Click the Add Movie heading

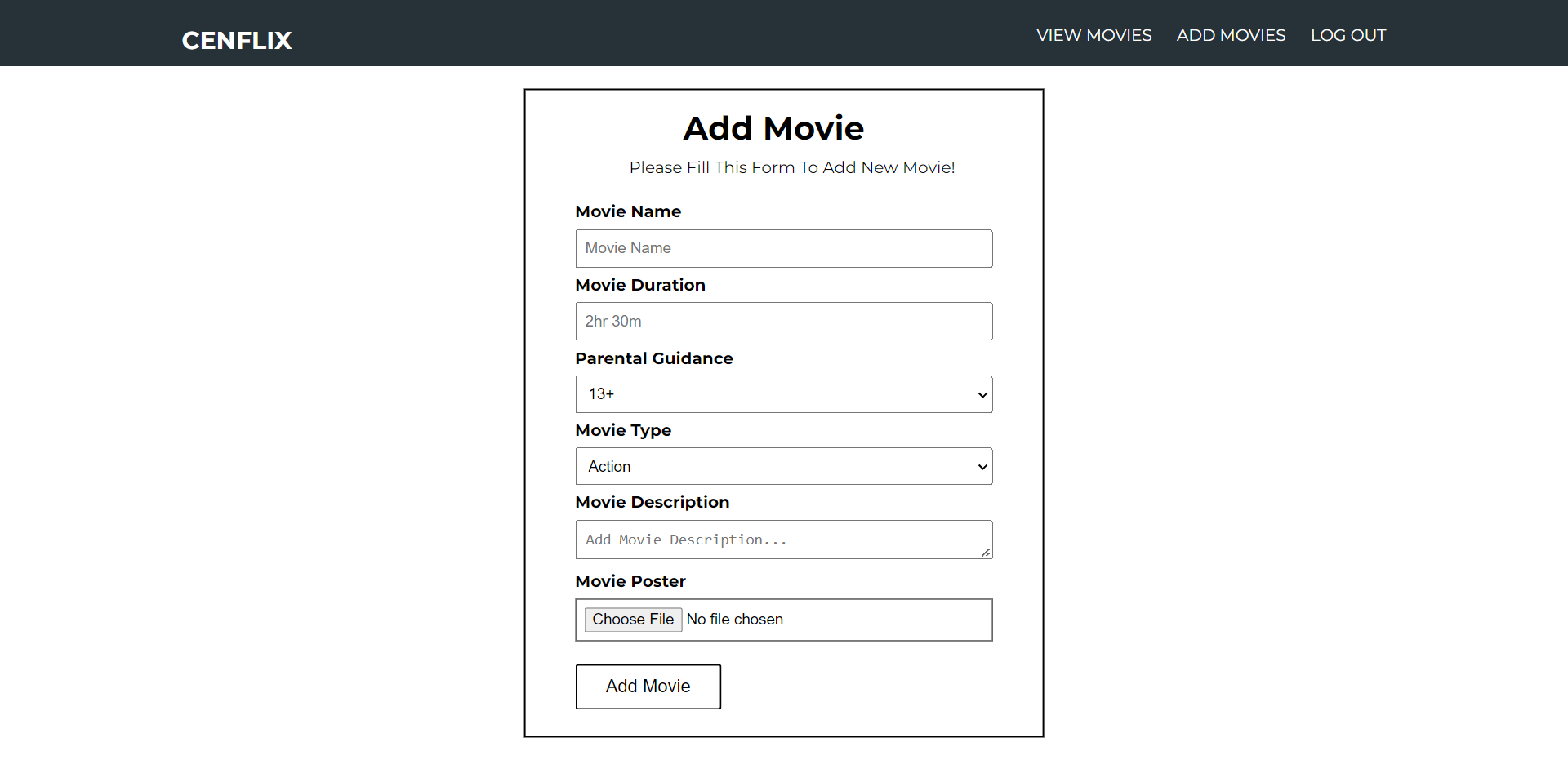(773, 128)
